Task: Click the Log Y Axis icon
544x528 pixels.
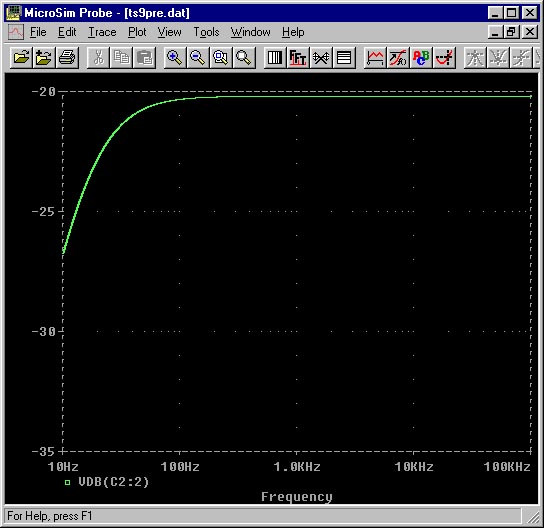Action: coord(344,58)
